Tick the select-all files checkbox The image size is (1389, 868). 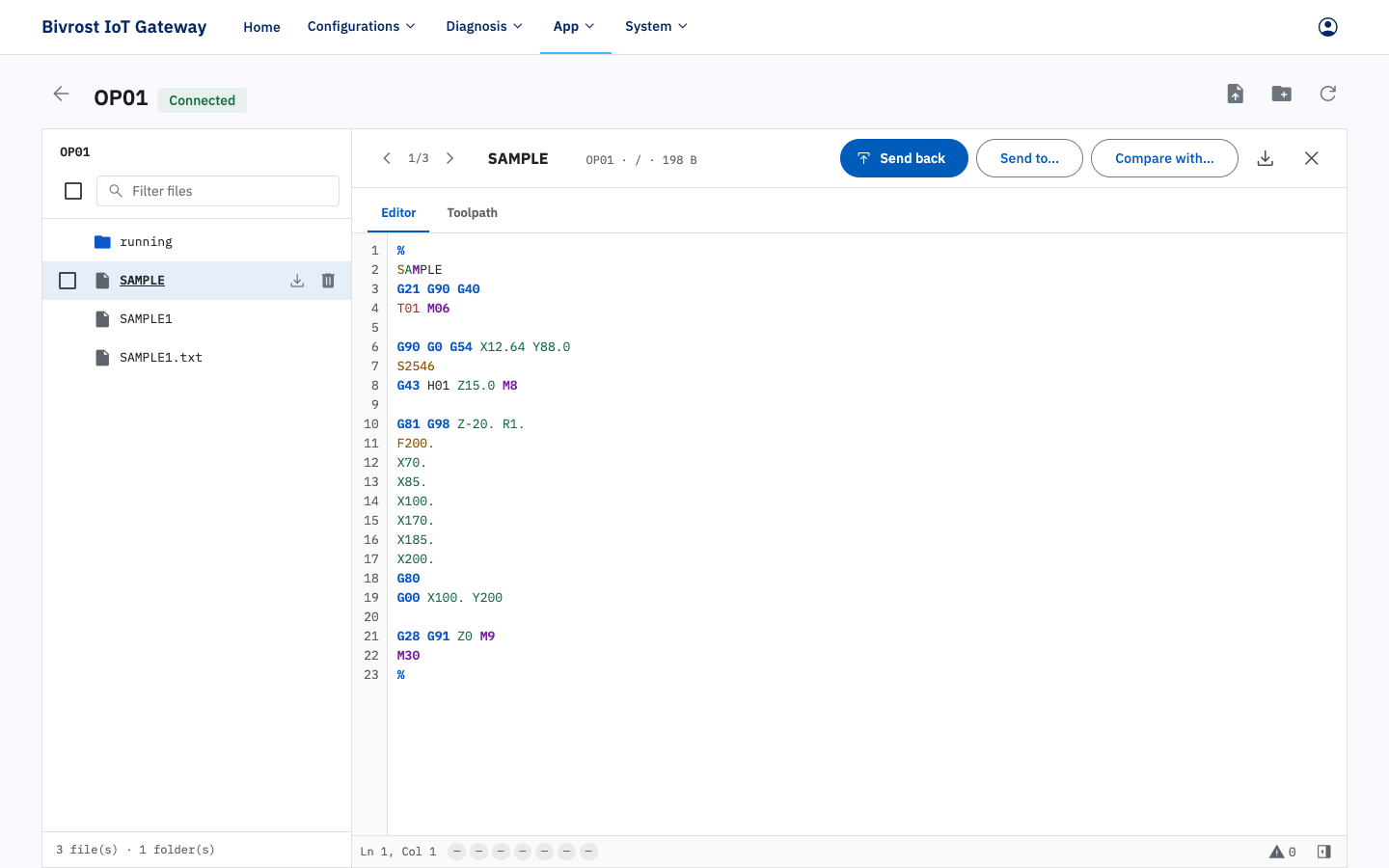coord(73,191)
